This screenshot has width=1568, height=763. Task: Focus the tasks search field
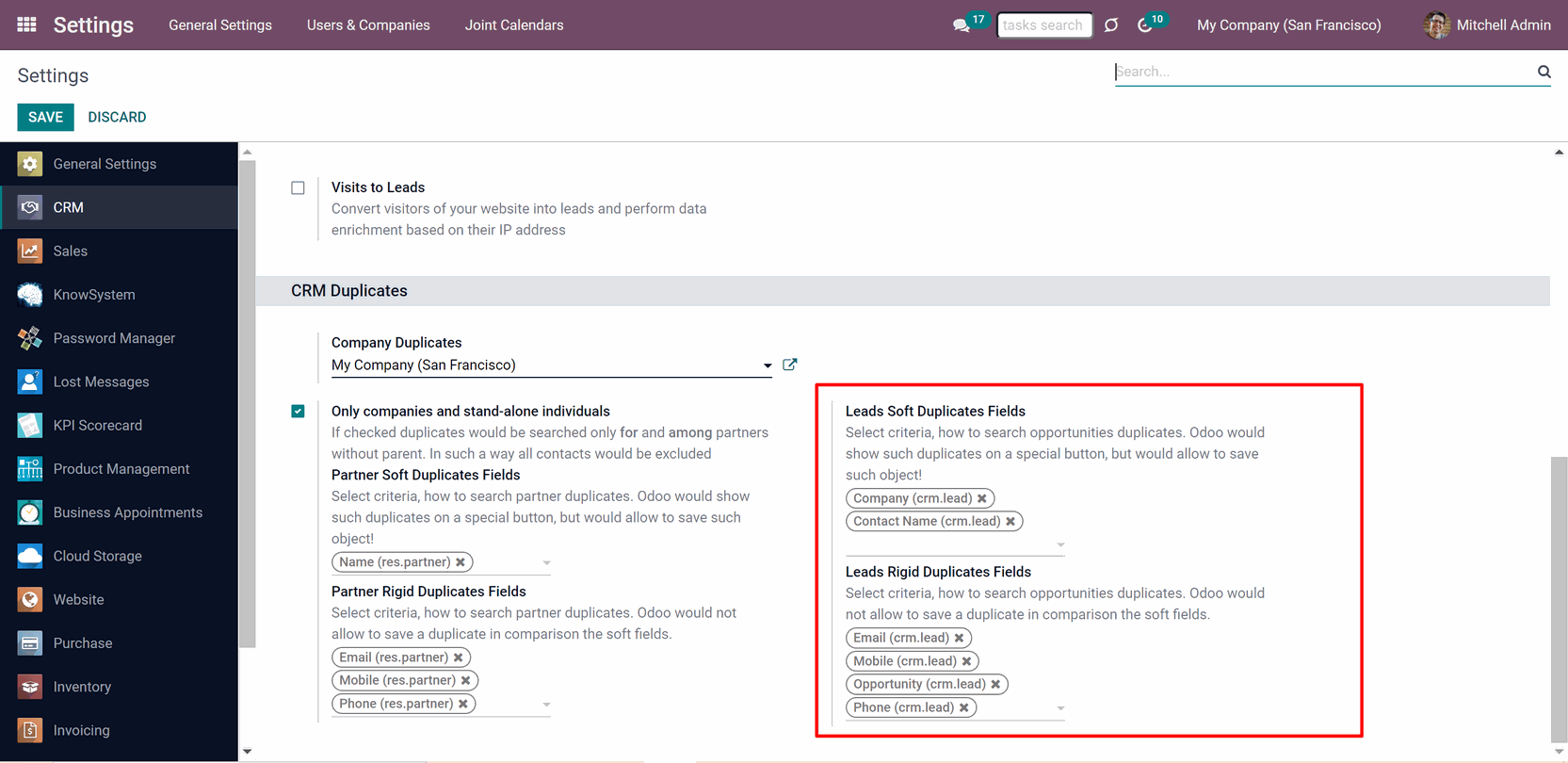coord(1044,25)
